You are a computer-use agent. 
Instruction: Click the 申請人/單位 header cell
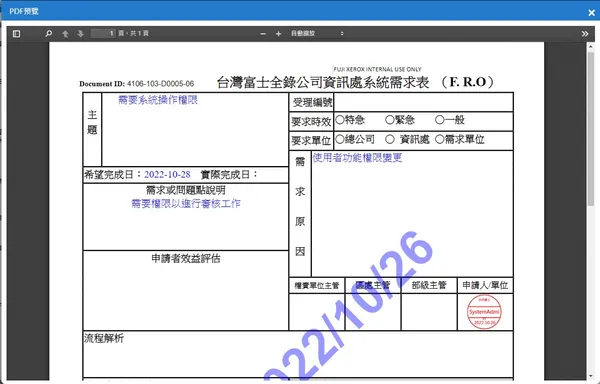485,285
